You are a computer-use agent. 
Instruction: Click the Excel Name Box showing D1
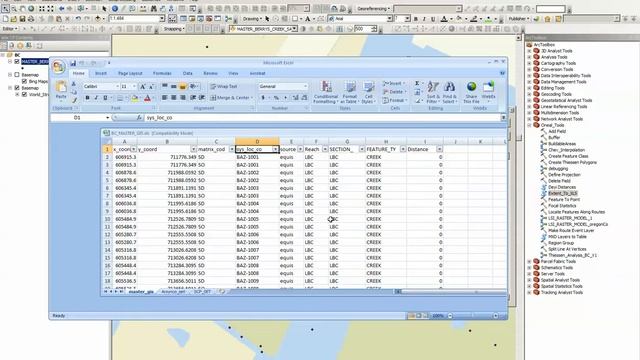point(78,118)
